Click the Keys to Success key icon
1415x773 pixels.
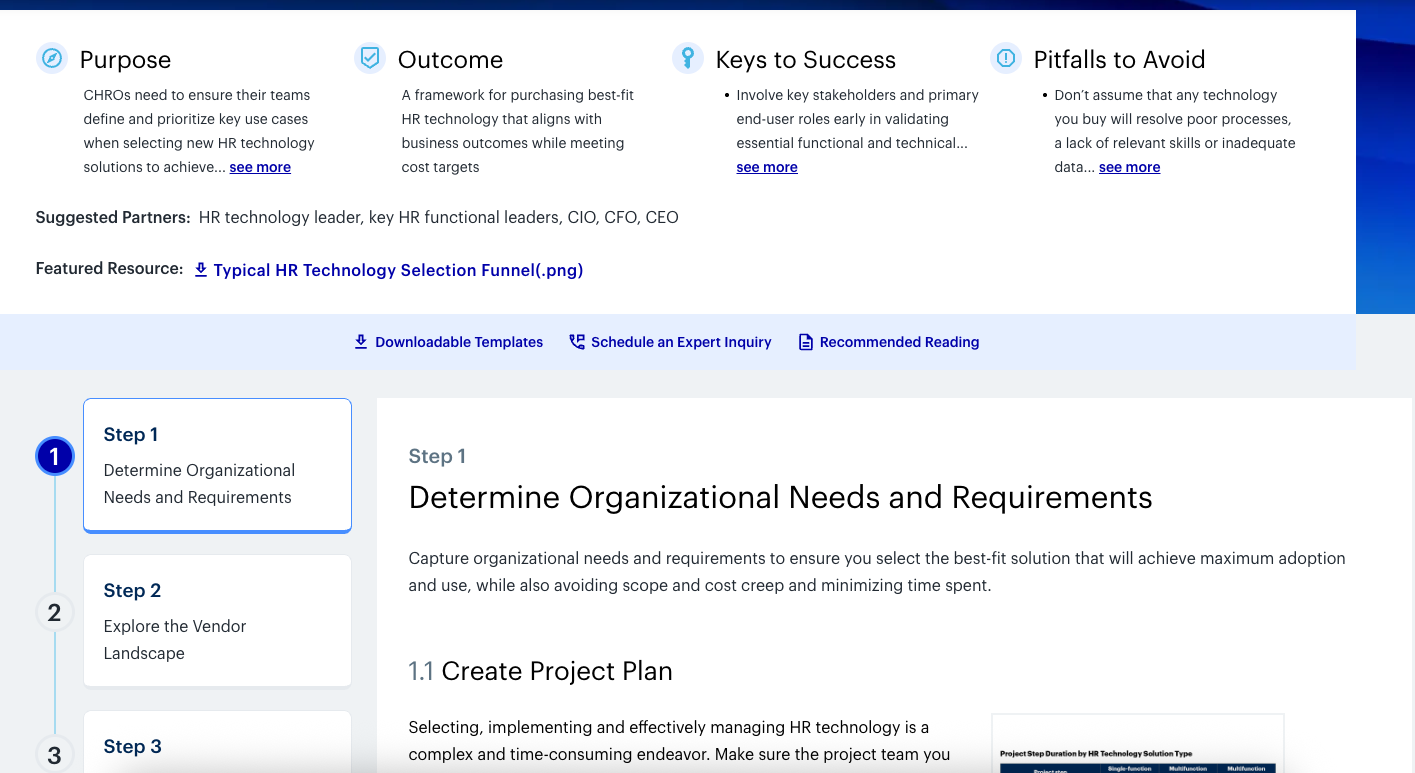(688, 59)
